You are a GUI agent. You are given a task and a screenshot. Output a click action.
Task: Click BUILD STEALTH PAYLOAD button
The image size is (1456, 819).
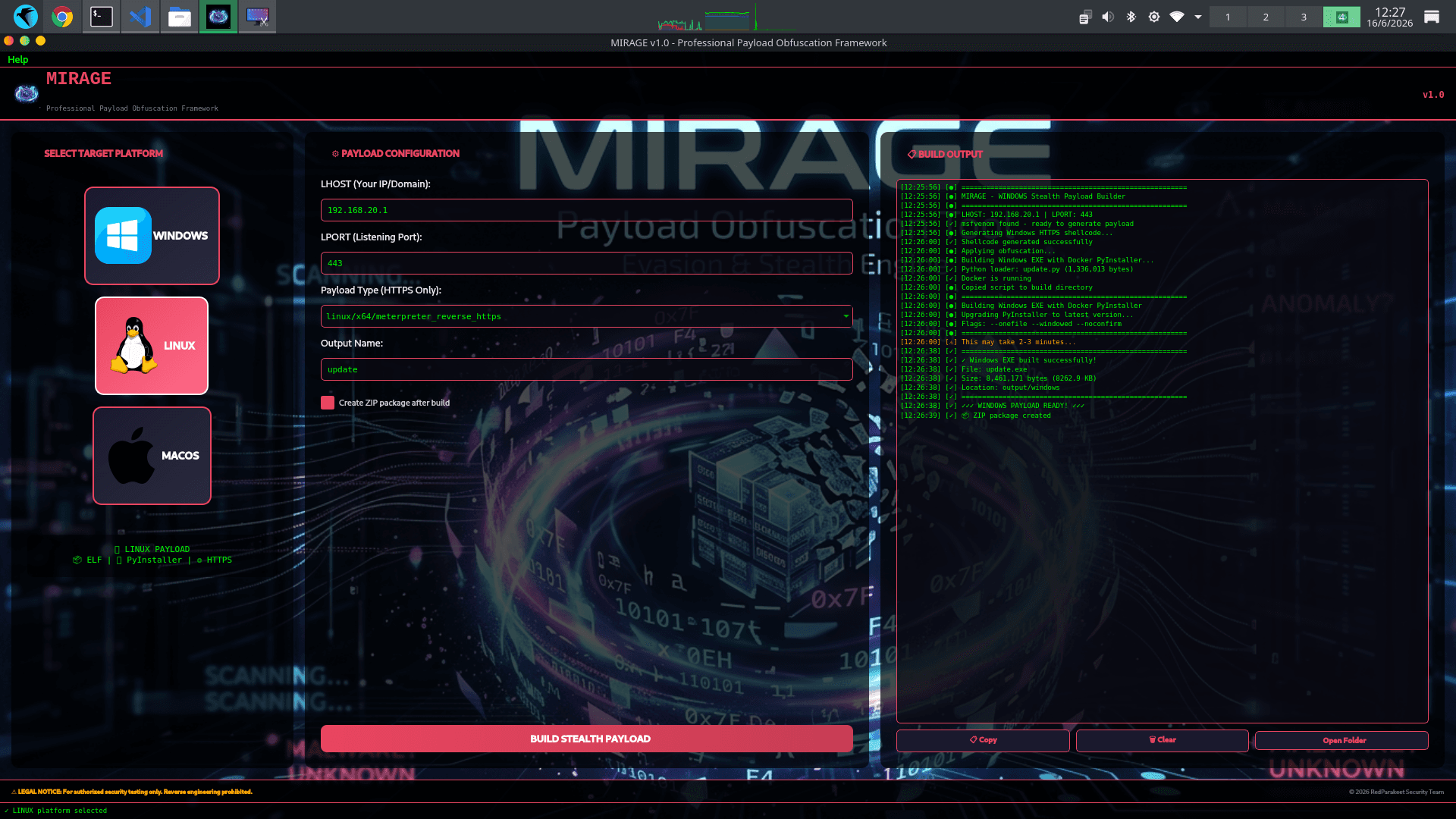point(586,739)
